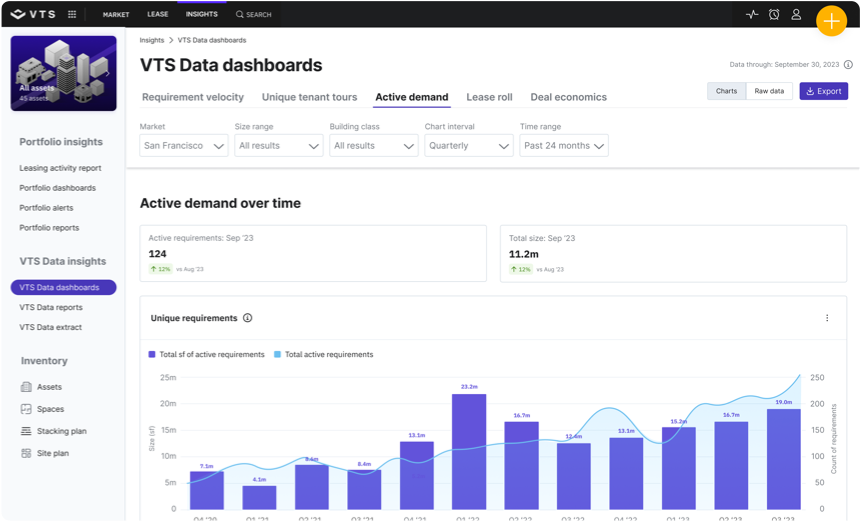Open the user profile icon
Viewport: 861px width, 521px height.
coord(796,15)
